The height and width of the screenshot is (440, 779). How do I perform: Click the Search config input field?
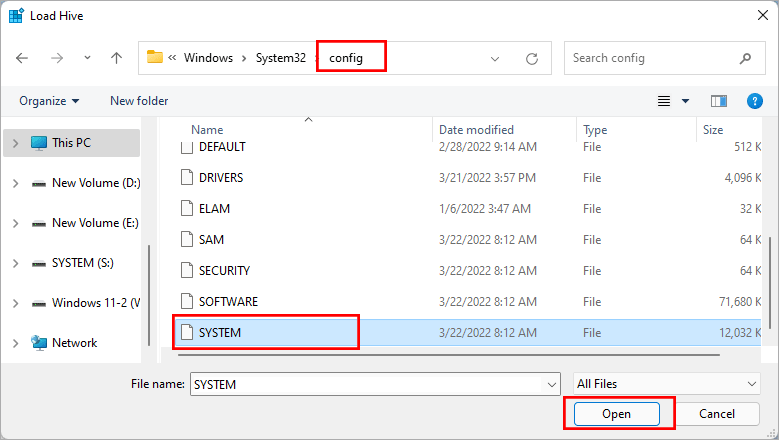pyautogui.click(x=652, y=58)
